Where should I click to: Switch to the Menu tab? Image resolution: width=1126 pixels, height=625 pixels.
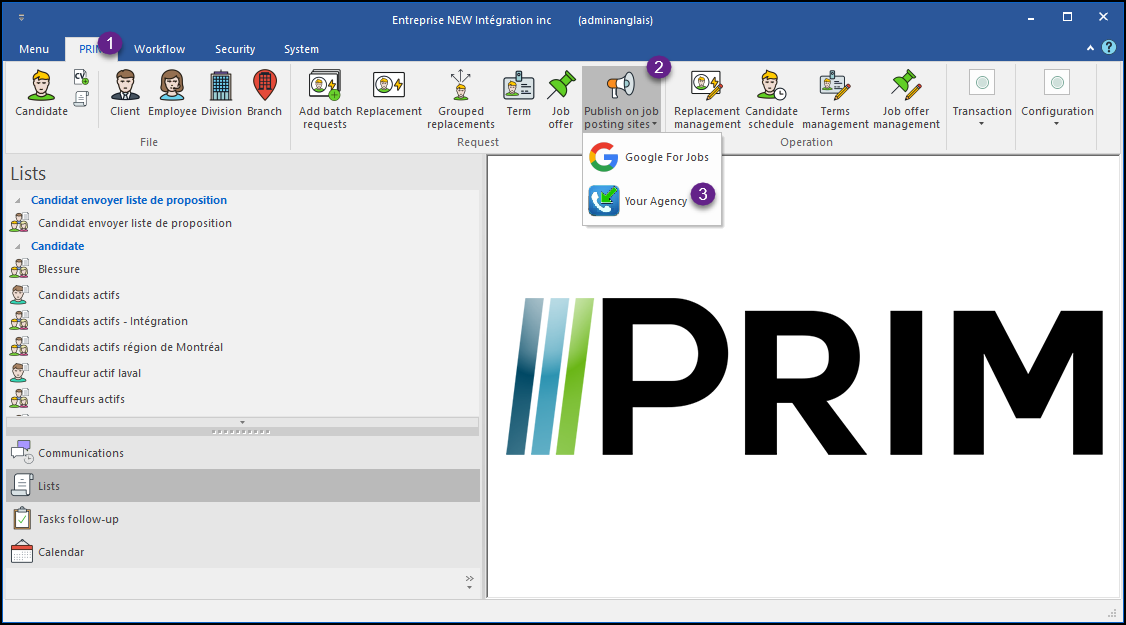point(34,49)
